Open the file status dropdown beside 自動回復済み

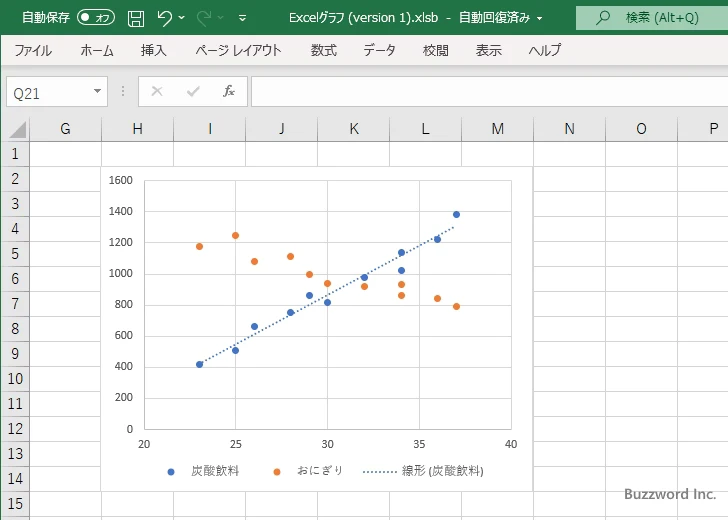pyautogui.click(x=540, y=18)
